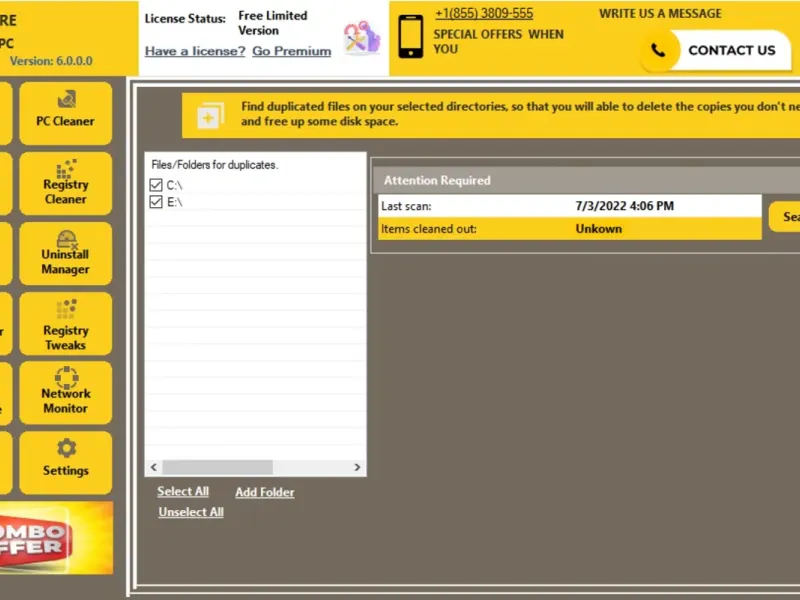Click the Items cleaned out value Unkown

point(598,229)
